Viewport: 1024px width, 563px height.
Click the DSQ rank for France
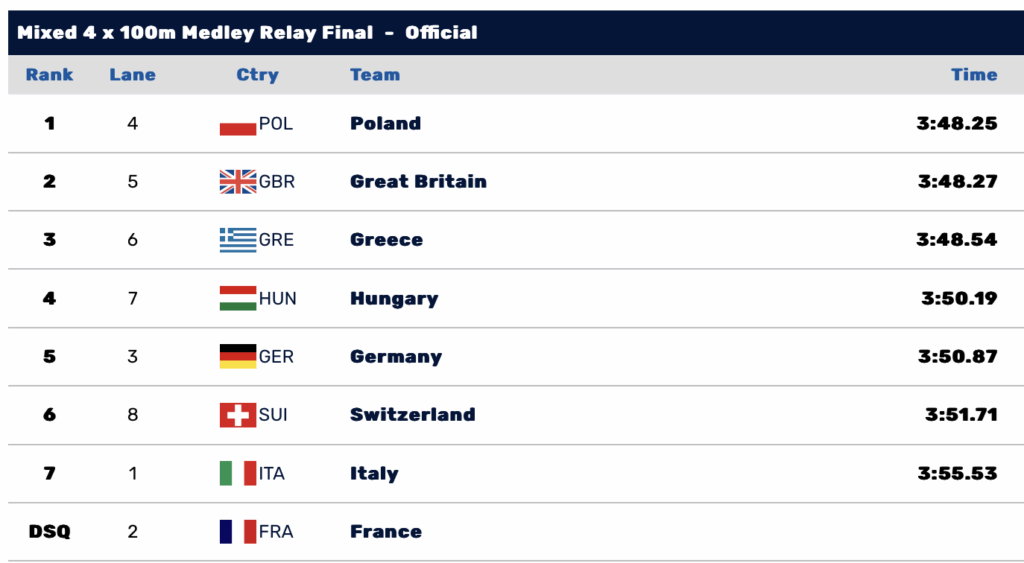point(49,531)
